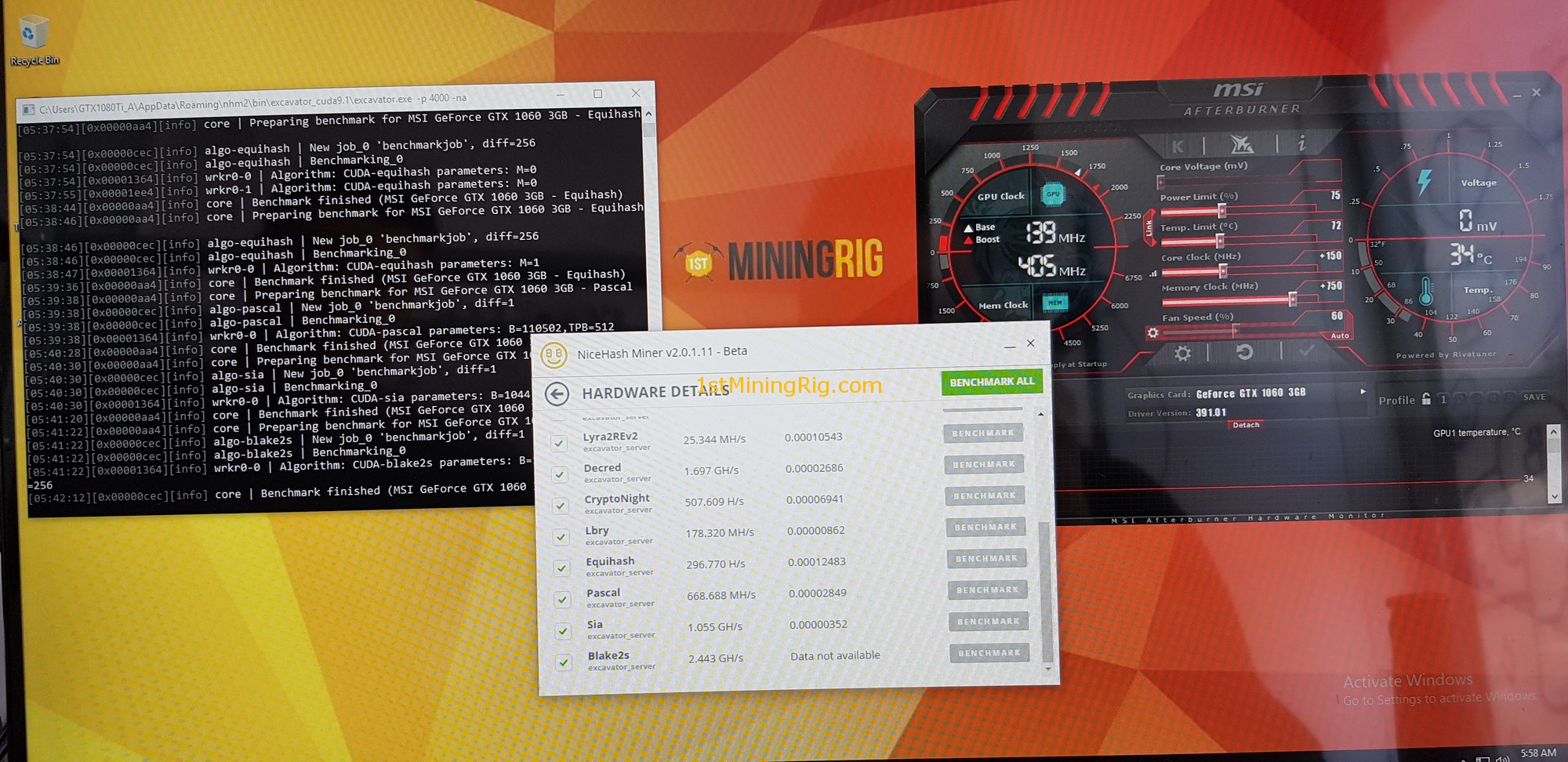Screen dimensions: 1568x762
Task: Toggle the fan speed Auto button
Action: tap(1340, 336)
